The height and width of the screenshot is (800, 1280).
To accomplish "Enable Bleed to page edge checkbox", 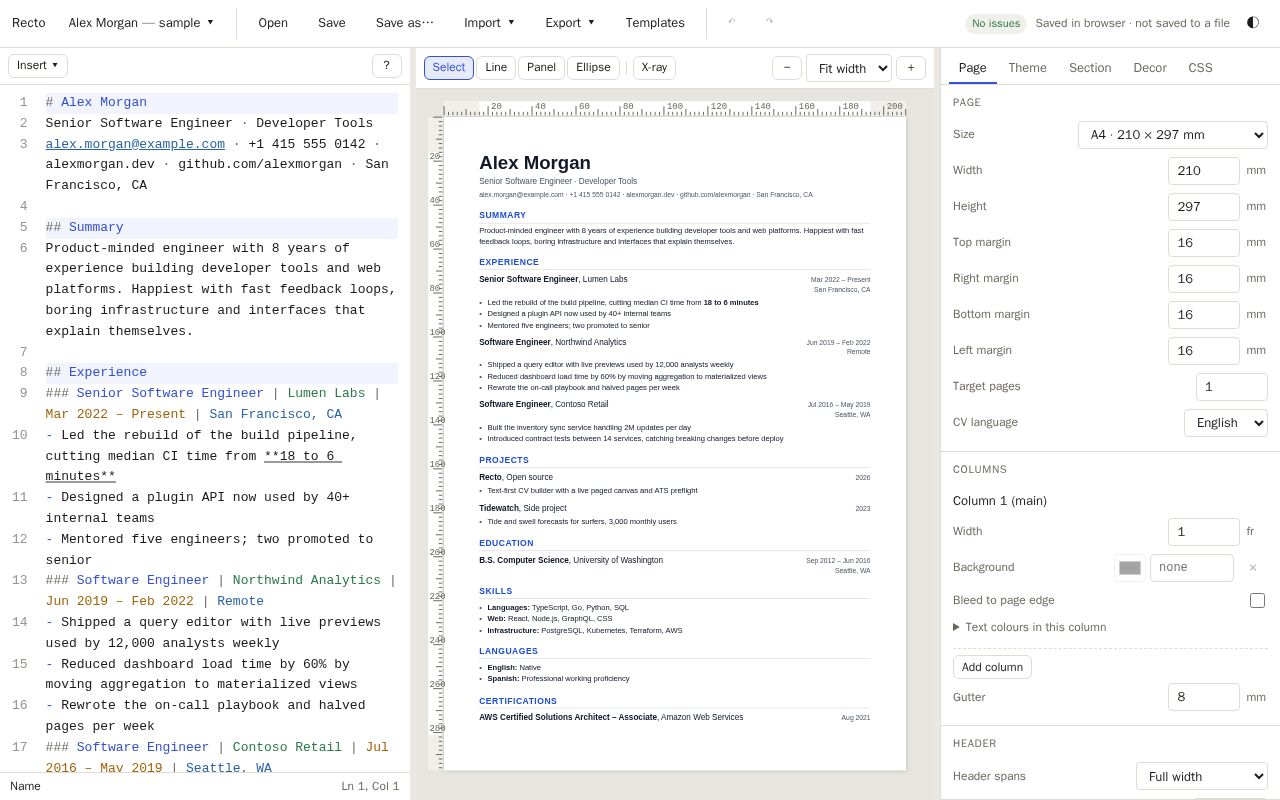I will click(1257, 600).
